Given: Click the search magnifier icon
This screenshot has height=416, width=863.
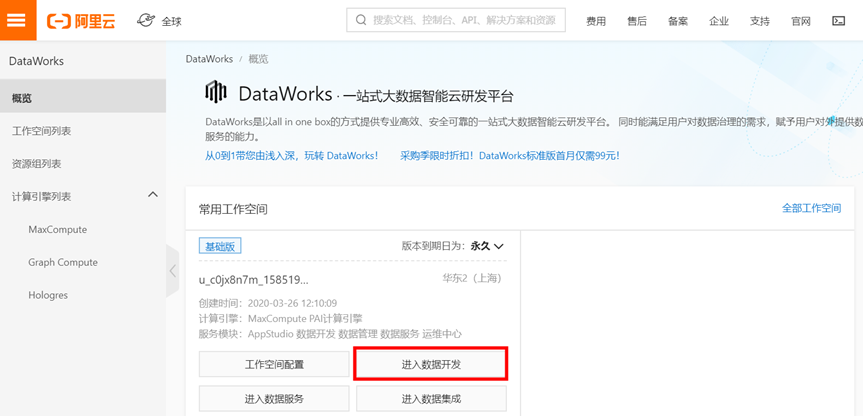Looking at the screenshot, I should (x=361, y=20).
